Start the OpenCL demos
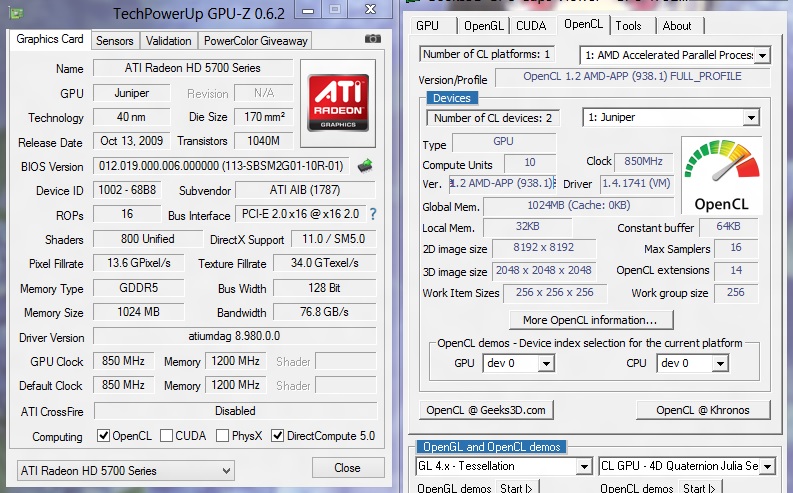The width and height of the screenshot is (793, 493). click(699, 488)
